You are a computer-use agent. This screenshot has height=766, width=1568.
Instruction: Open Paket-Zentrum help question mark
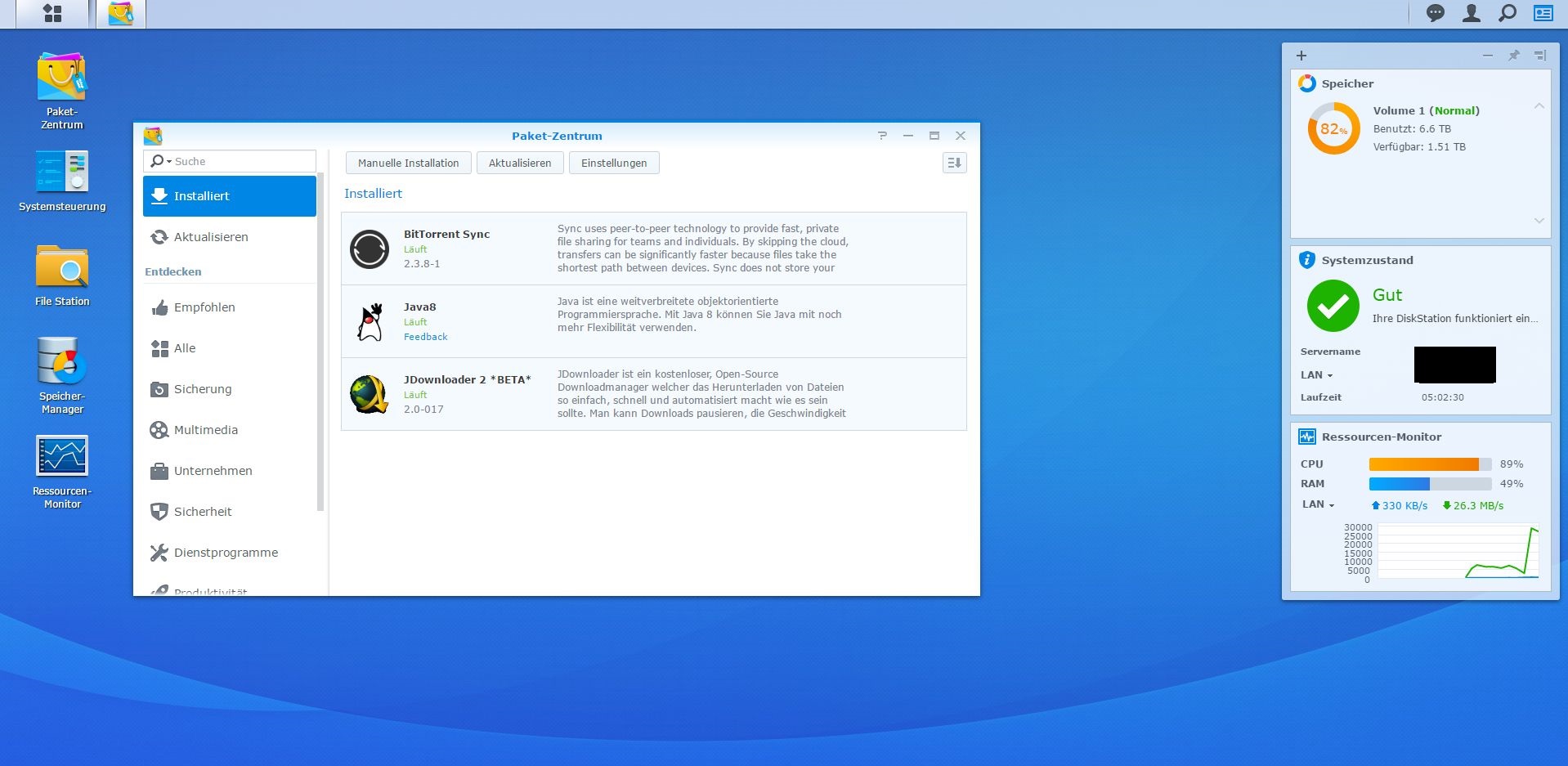(x=882, y=136)
